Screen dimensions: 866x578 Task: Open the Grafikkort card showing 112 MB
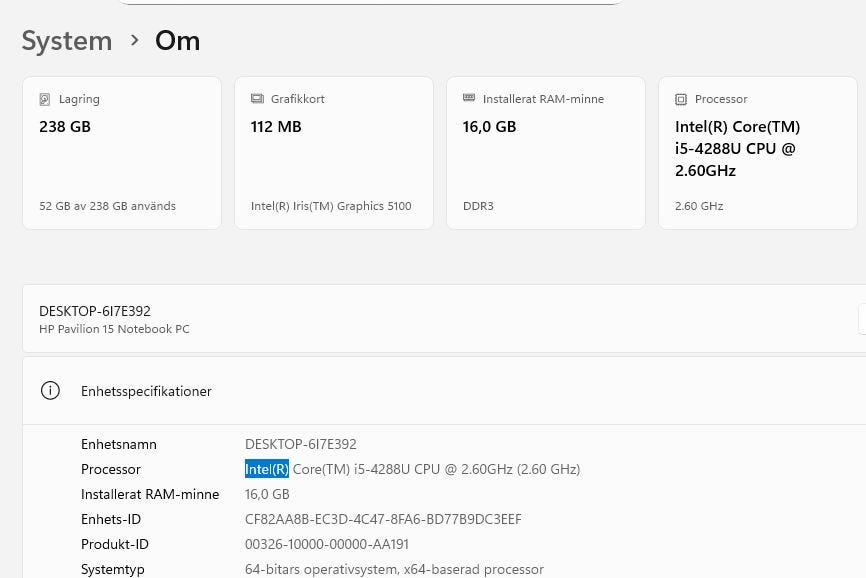point(334,153)
